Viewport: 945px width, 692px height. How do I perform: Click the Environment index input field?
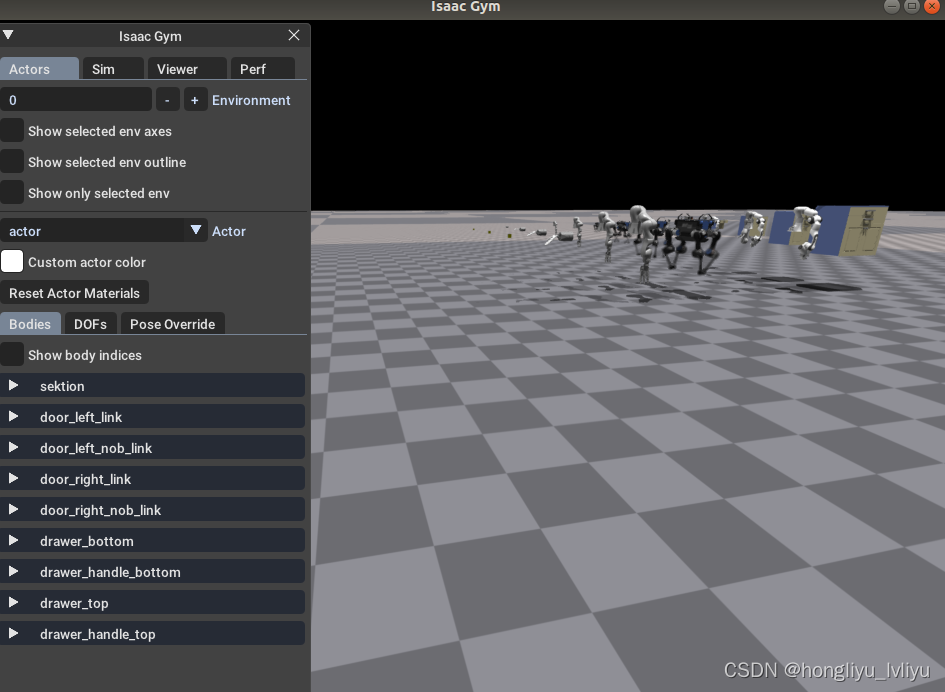(76, 99)
